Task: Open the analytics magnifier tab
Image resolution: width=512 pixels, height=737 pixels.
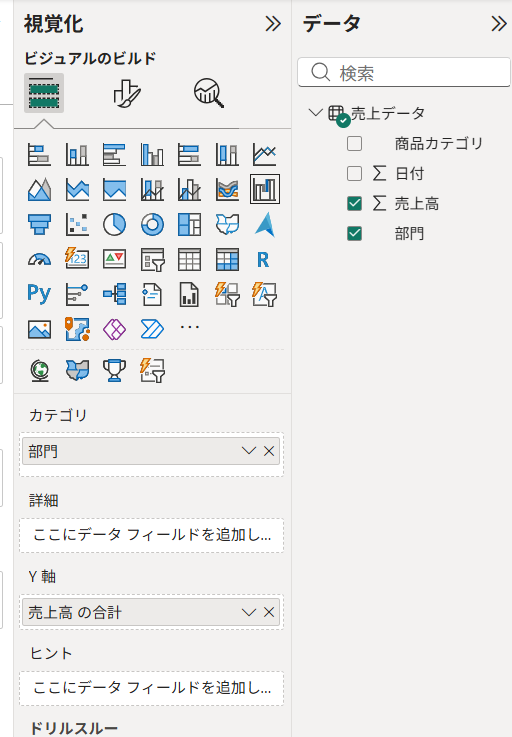Action: pyautogui.click(x=209, y=93)
